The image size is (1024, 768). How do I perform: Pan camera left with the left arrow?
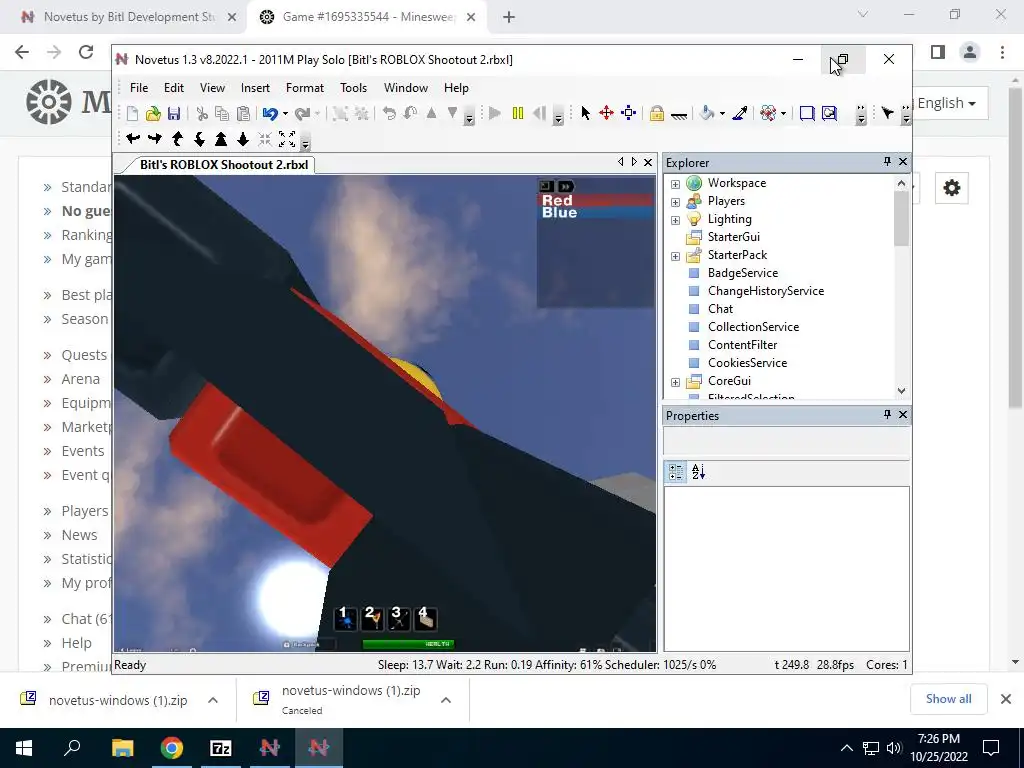click(x=133, y=138)
